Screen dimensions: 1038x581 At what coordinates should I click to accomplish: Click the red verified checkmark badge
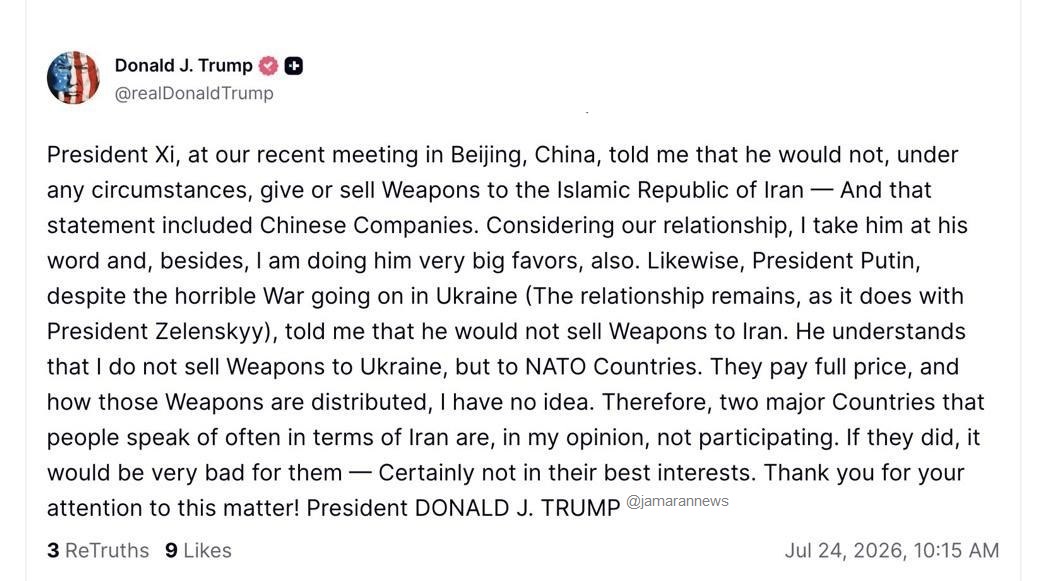click(x=268, y=66)
